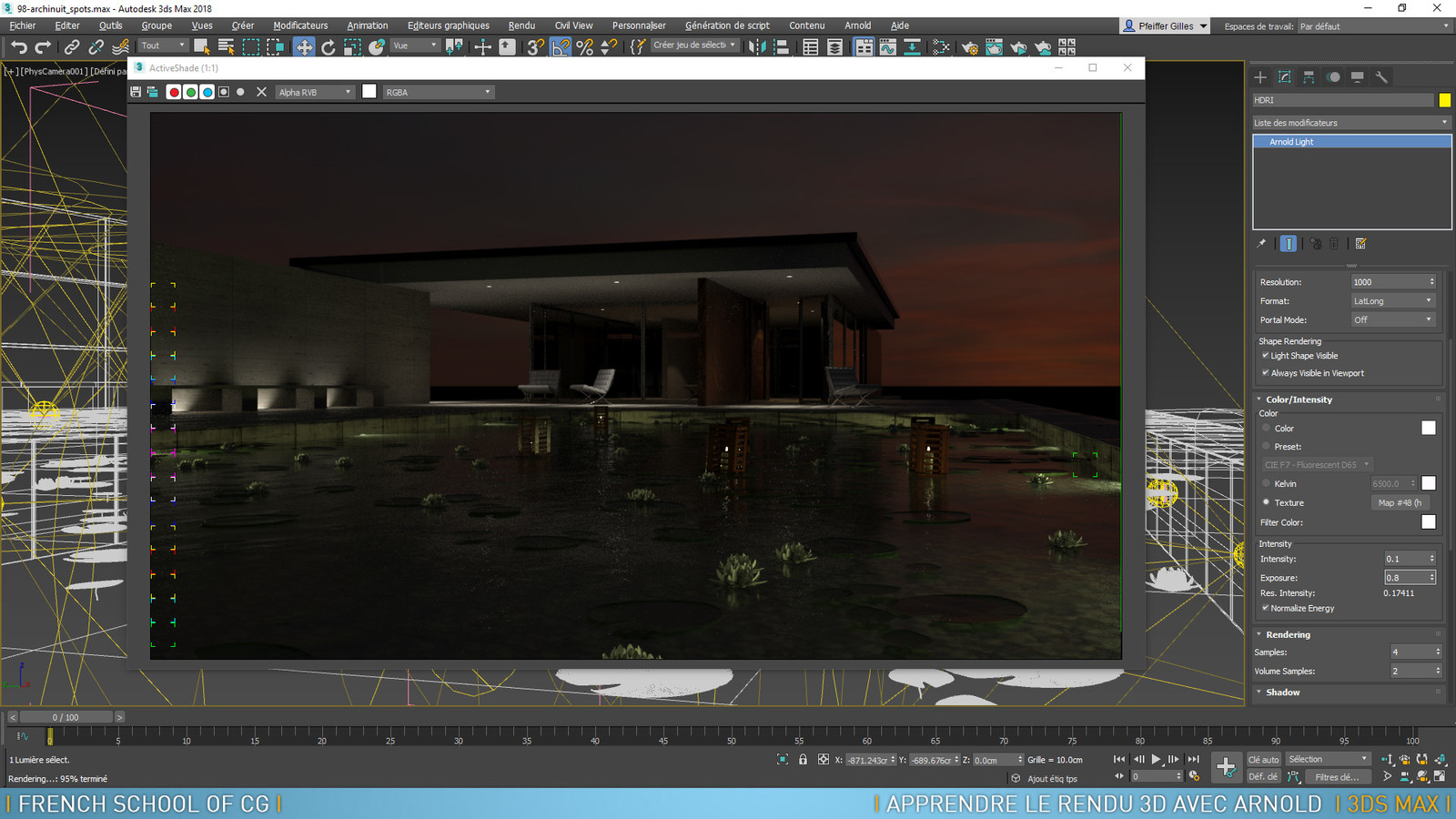Image resolution: width=1456 pixels, height=819 pixels.
Task: Pin the modifier stack
Action: point(1261,243)
